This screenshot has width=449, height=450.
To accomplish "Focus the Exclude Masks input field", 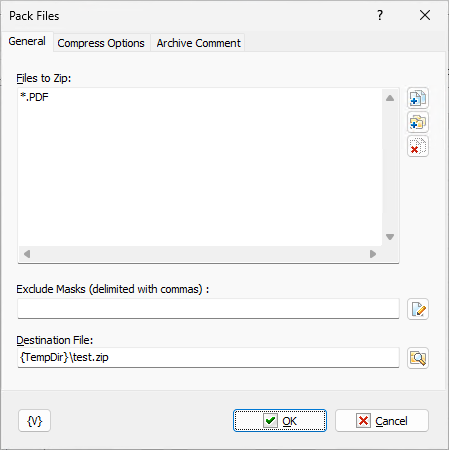I will [x=208, y=309].
